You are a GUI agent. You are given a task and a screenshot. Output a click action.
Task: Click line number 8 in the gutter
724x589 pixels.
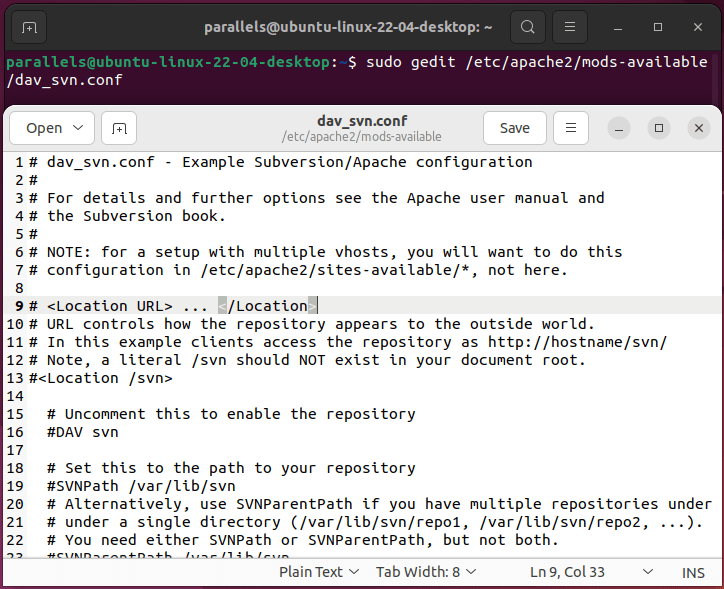point(19,288)
